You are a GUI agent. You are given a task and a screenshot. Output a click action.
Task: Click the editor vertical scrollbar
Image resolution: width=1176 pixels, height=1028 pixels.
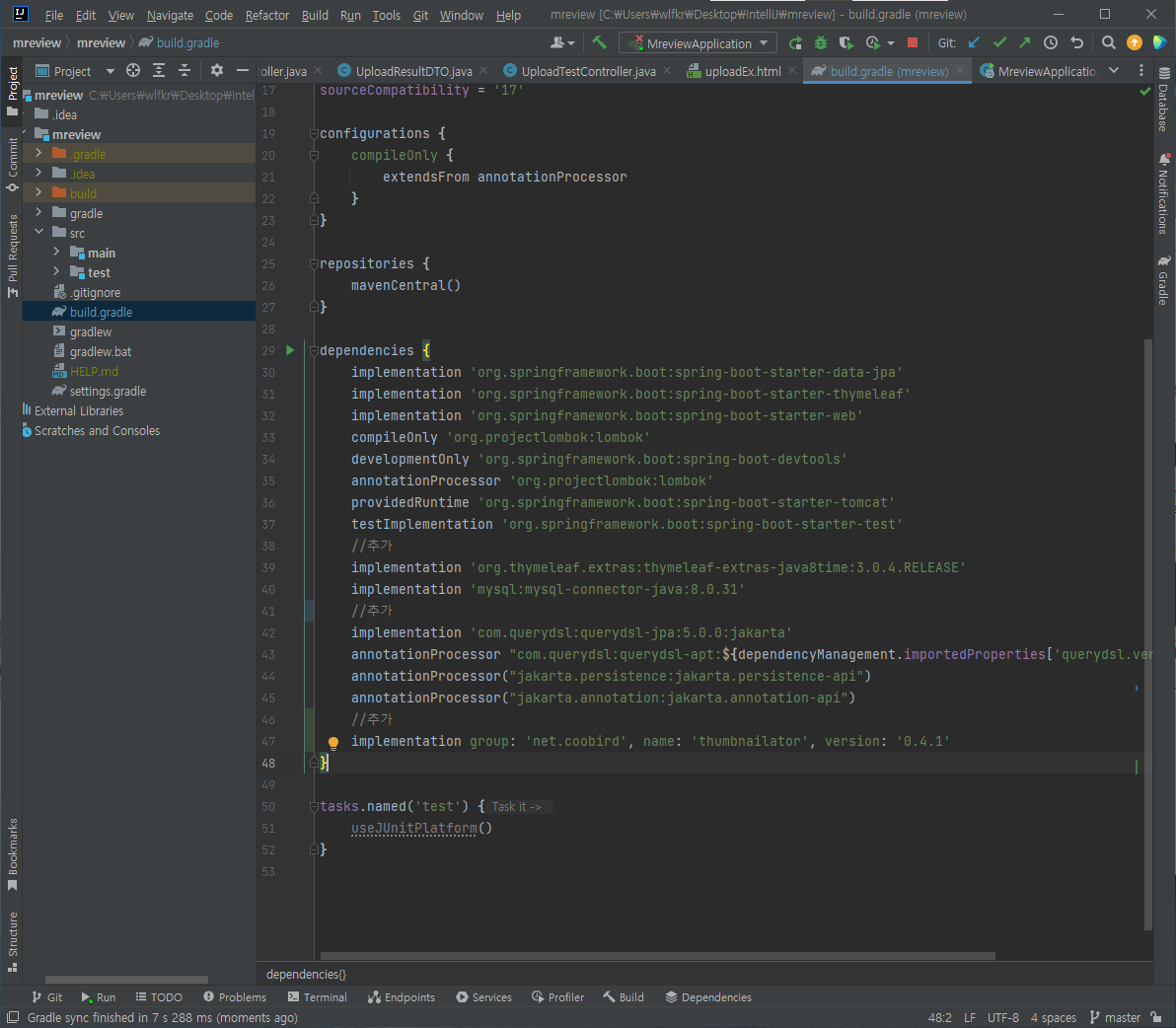(1148, 634)
